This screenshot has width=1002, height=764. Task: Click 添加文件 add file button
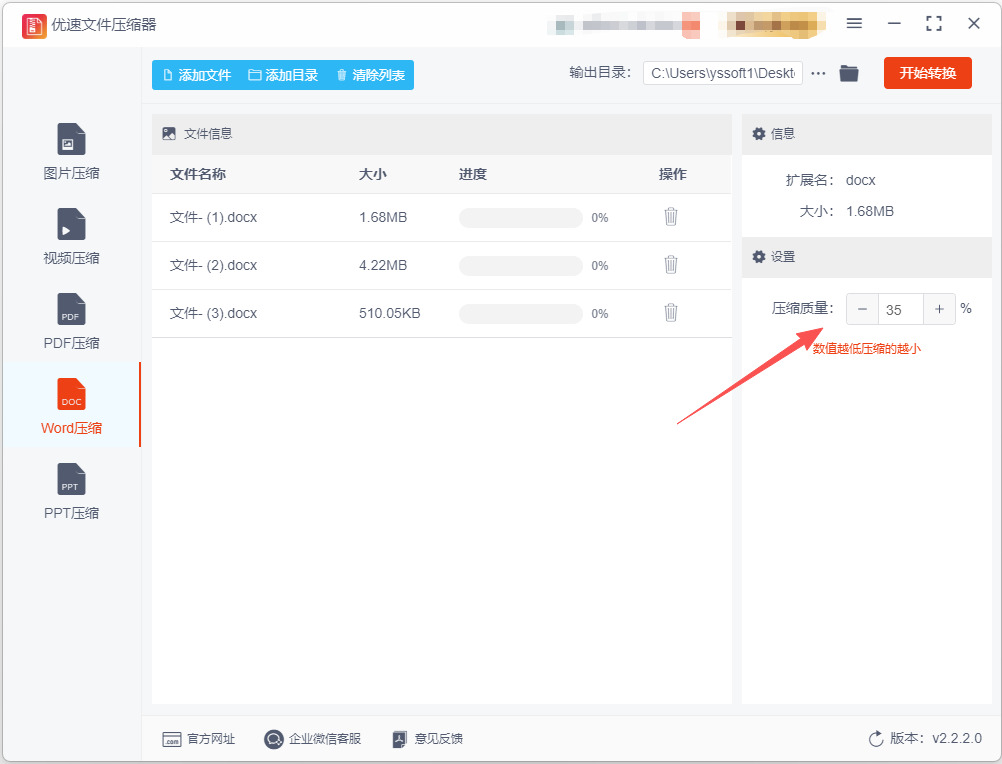tap(197, 75)
